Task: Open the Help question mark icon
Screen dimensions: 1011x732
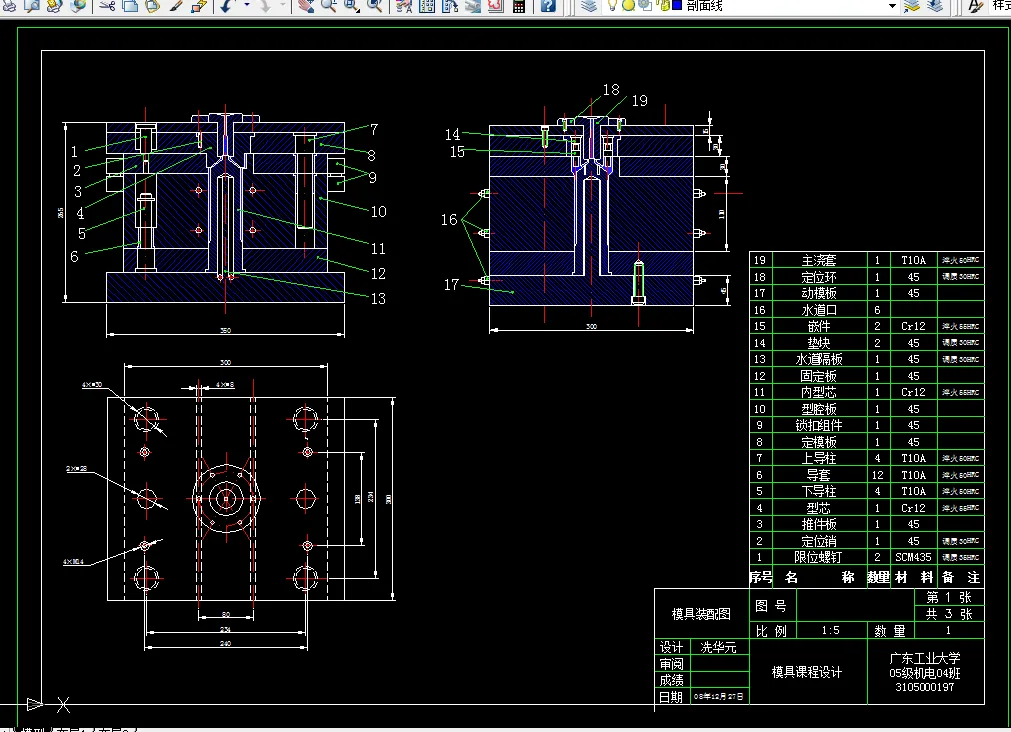Action: click(548, 6)
